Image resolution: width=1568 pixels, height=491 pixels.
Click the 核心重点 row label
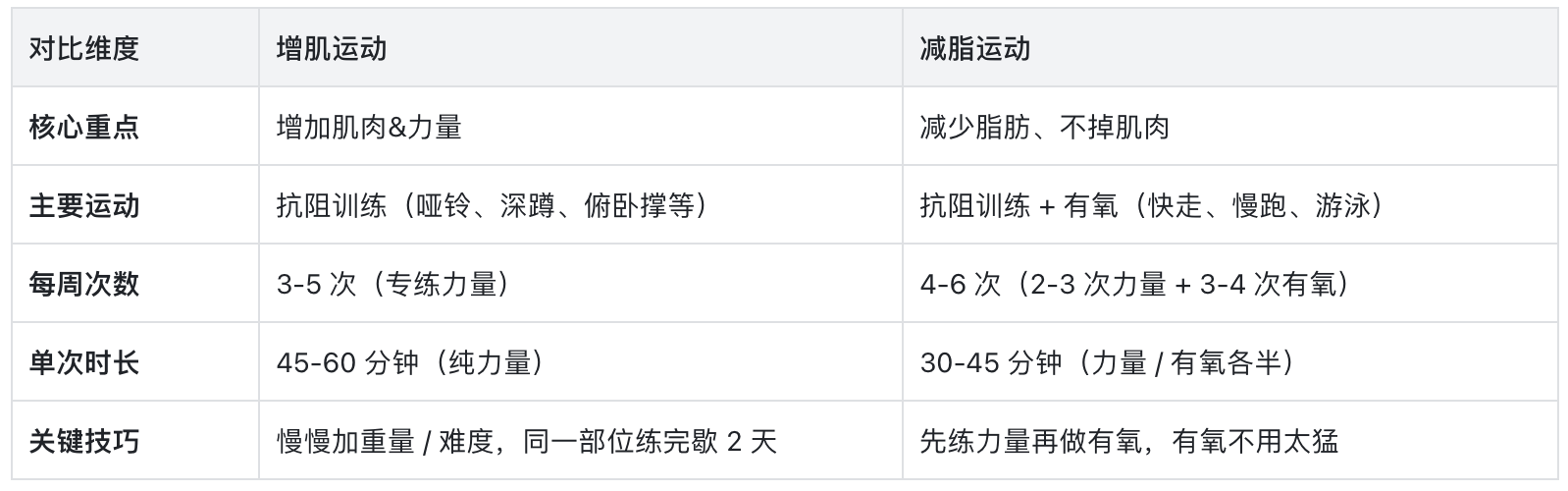pyautogui.click(x=84, y=127)
